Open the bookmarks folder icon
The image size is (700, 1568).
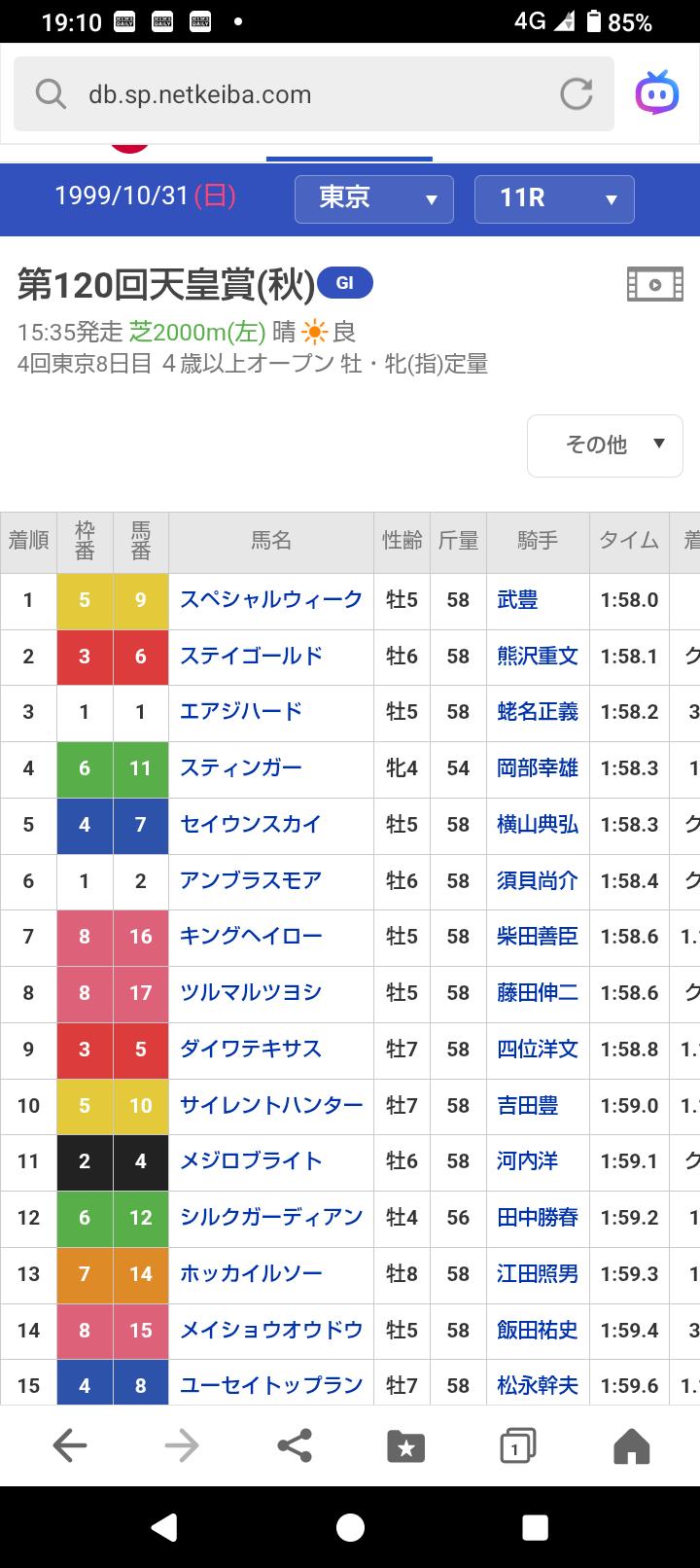click(x=405, y=1446)
